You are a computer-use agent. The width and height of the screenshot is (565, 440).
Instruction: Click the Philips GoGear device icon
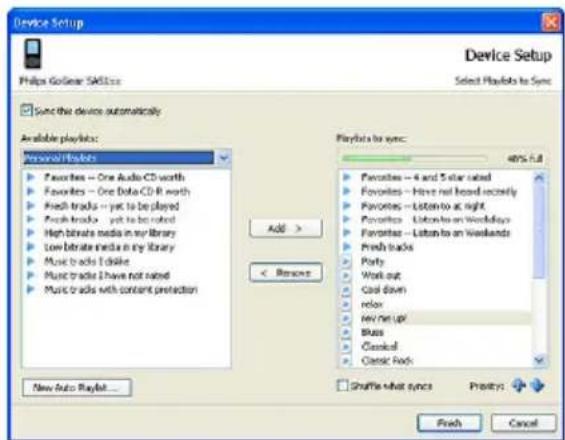32,54
